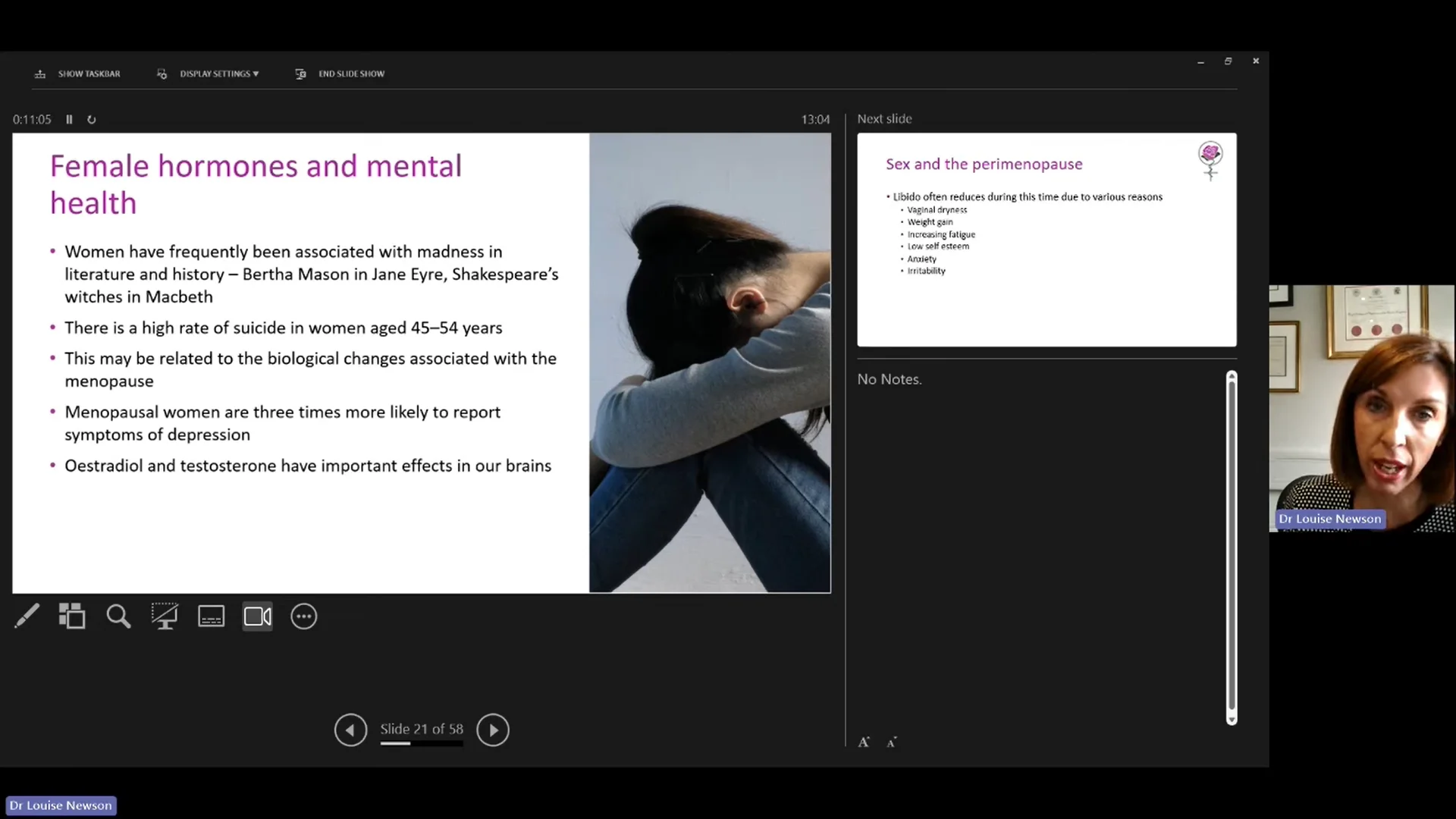This screenshot has height=819, width=1456.
Task: Click the current slide Female hormones title
Action: [256, 184]
